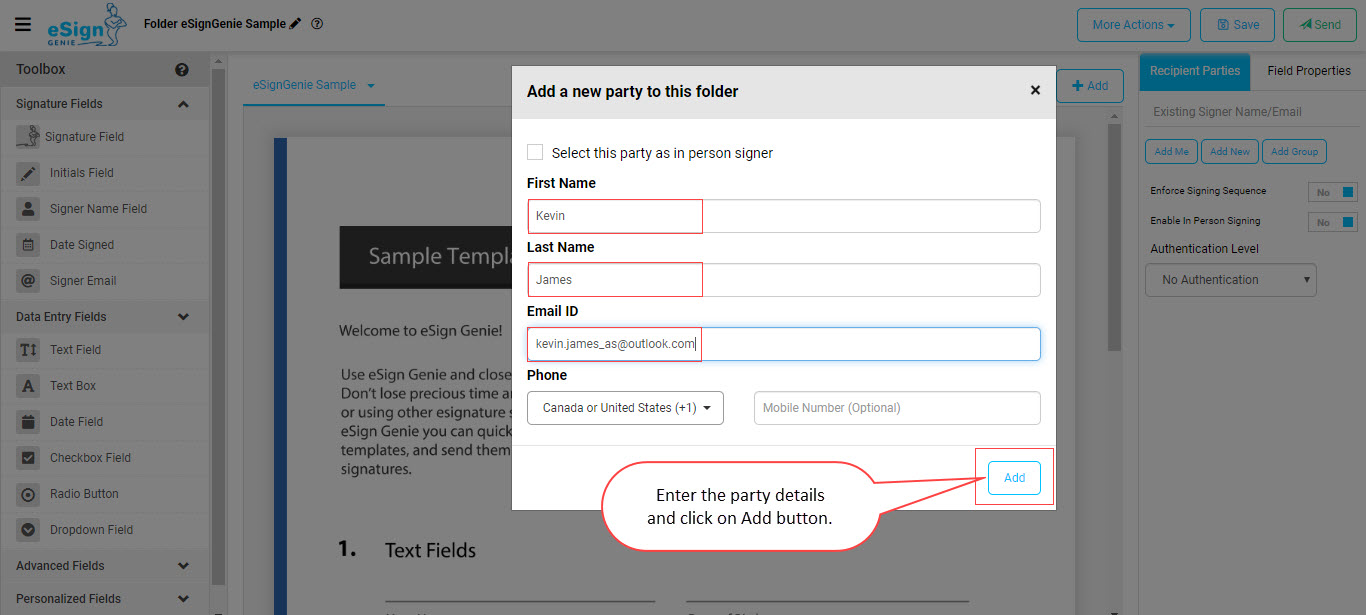Screen dimensions: 1366x615
Task: Focus Existing Signer Name/Email search field
Action: coord(1252,112)
